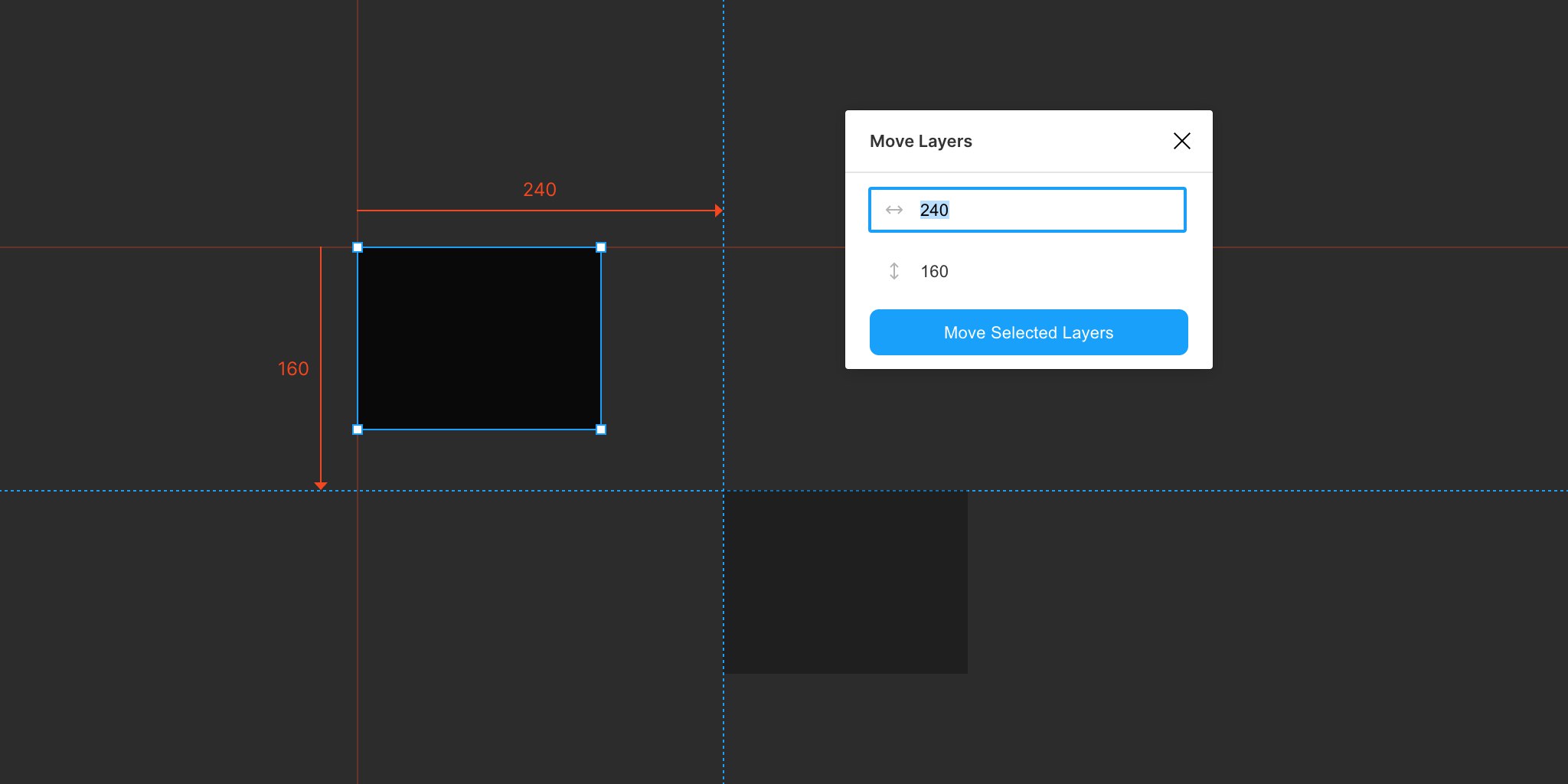Click the horizontal arrows icon in the dialog
The height and width of the screenshot is (784, 1568).
(893, 210)
